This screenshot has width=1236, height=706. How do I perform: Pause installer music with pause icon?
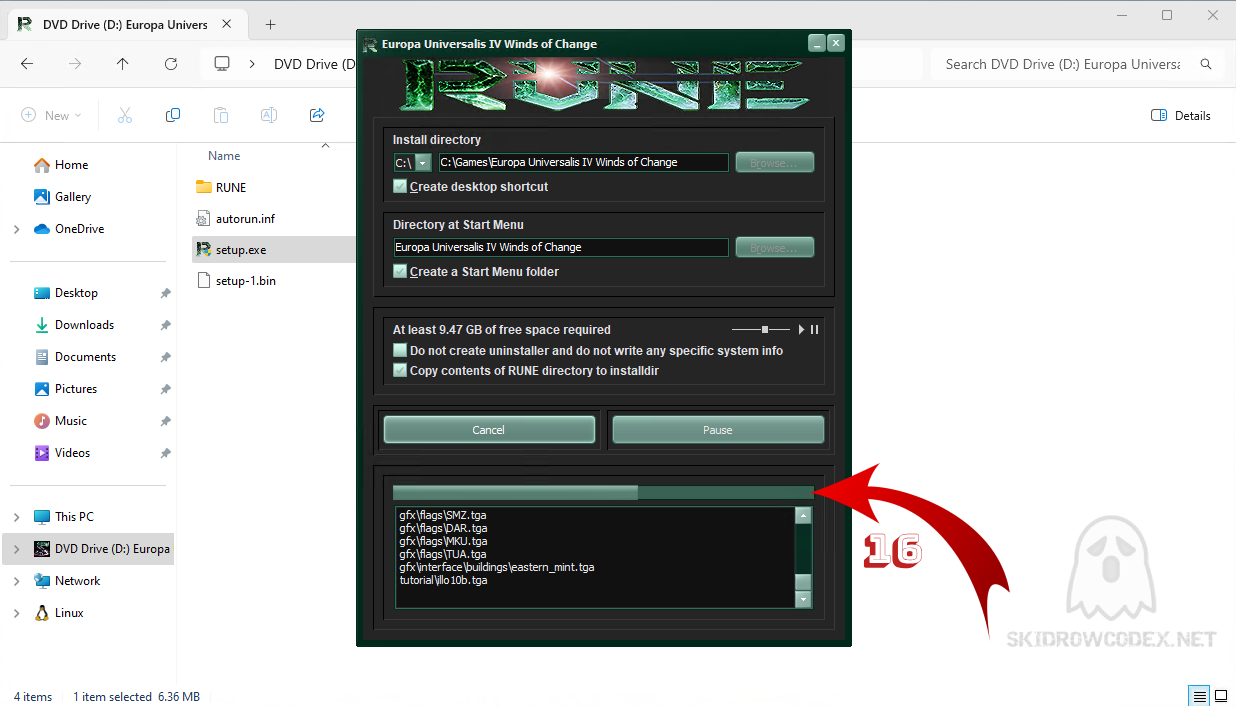pos(814,329)
